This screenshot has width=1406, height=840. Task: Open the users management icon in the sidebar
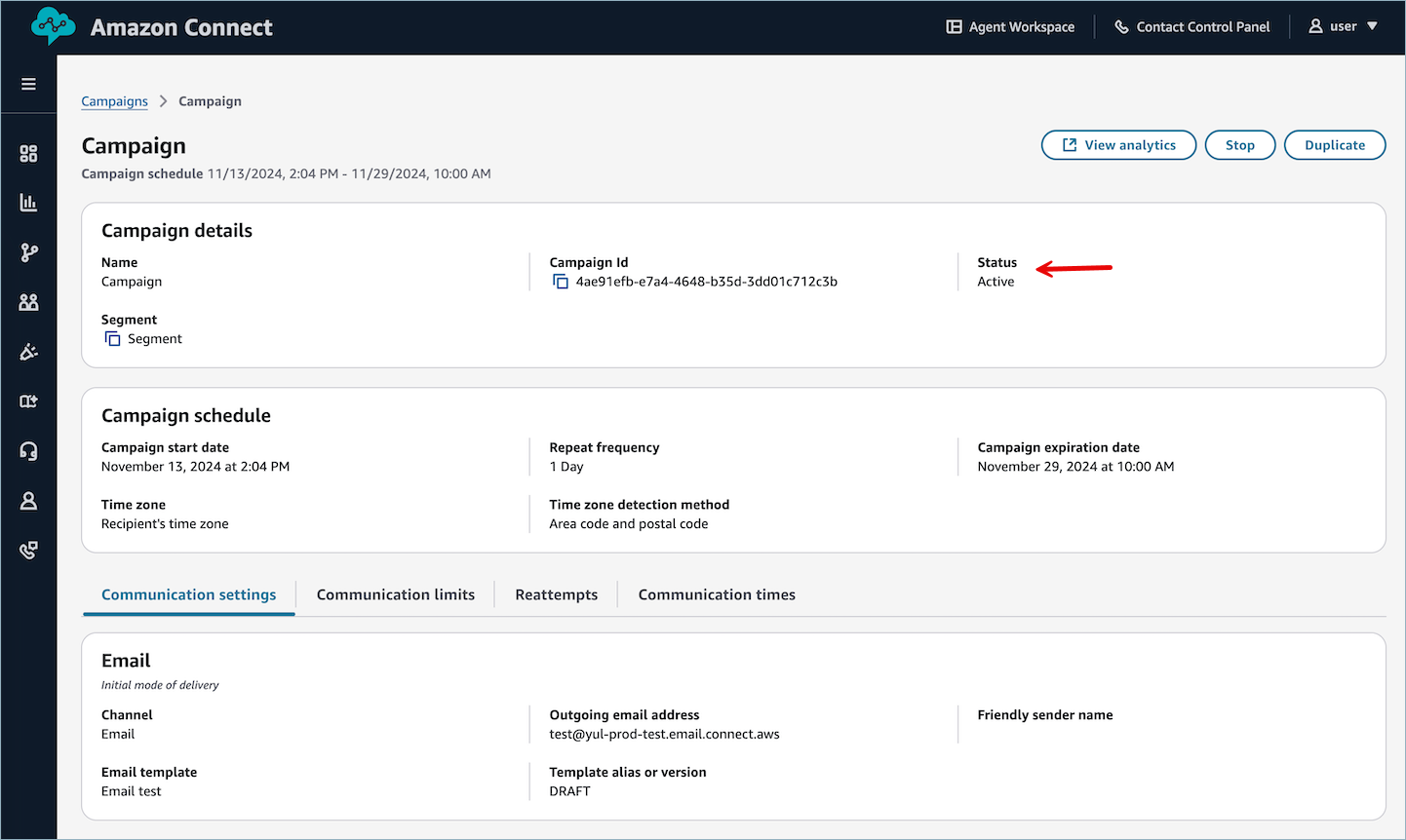point(28,302)
